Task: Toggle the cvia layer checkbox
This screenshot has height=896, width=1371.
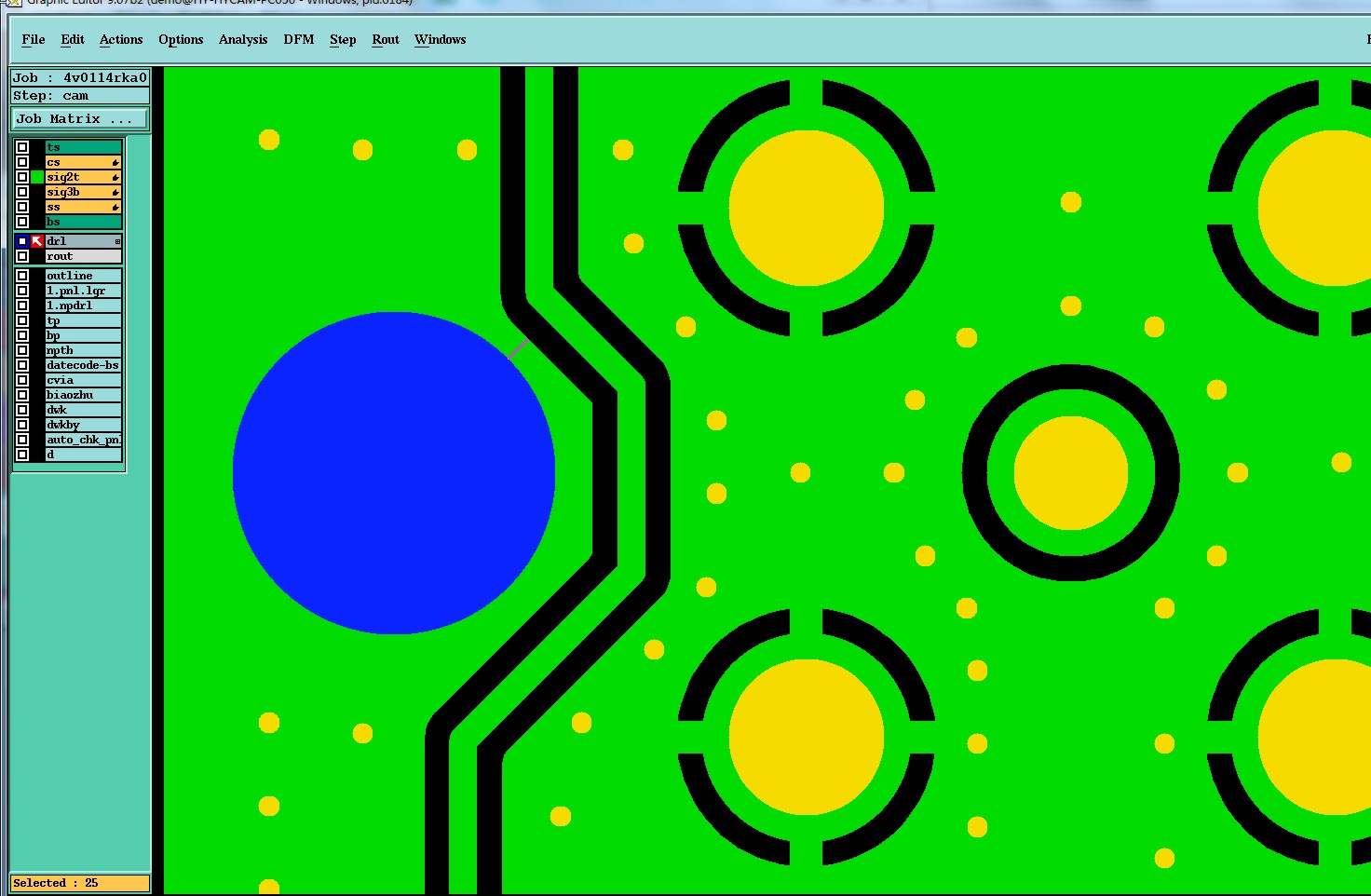Action: [22, 380]
